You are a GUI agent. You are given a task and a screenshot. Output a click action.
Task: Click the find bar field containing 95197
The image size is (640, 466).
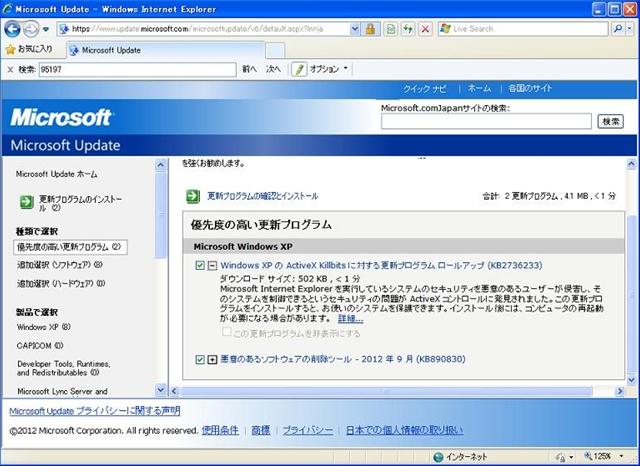tap(138, 69)
